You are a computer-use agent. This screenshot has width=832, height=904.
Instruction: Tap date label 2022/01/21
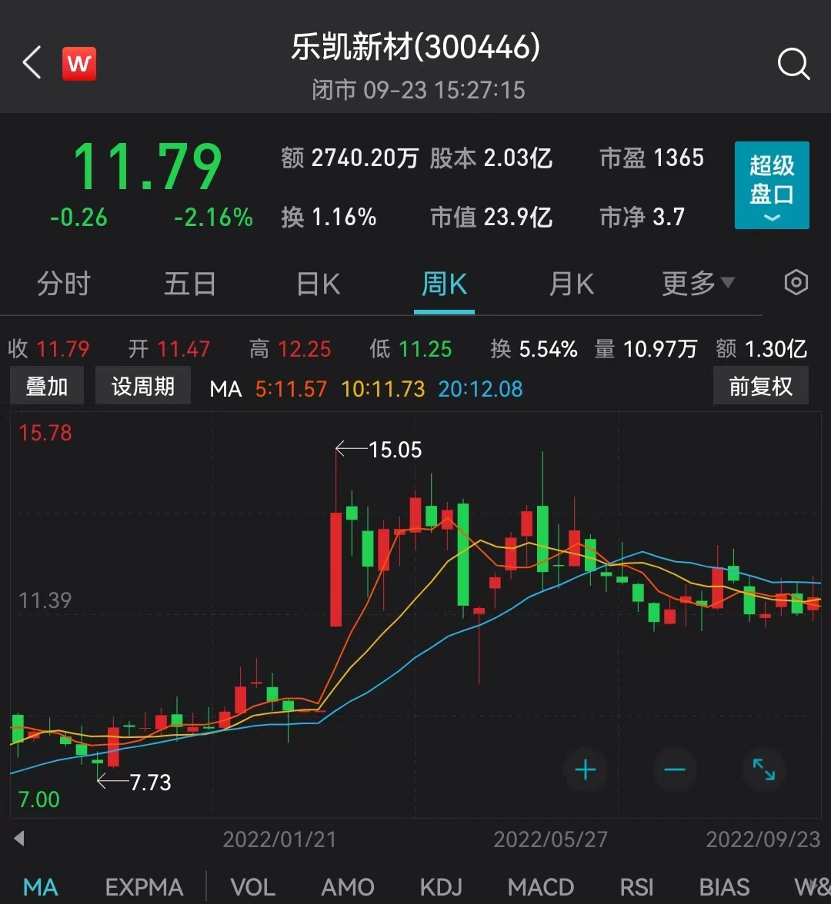click(x=280, y=839)
